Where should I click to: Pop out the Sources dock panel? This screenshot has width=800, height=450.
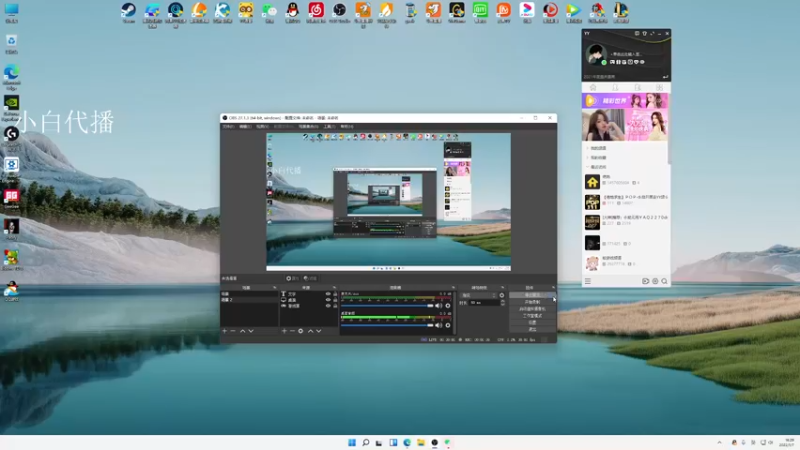[x=334, y=288]
